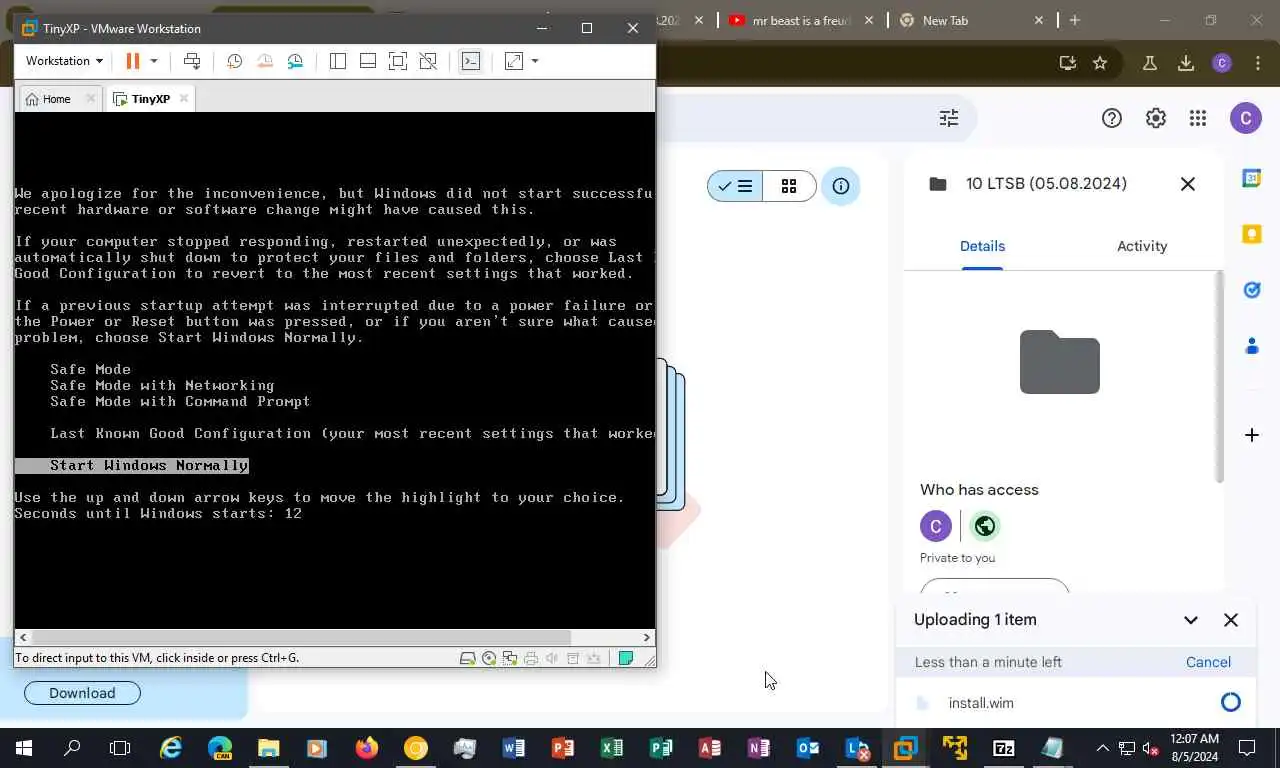Switch to the New Tab browser tab
The height and width of the screenshot is (768, 1280).
970,20
